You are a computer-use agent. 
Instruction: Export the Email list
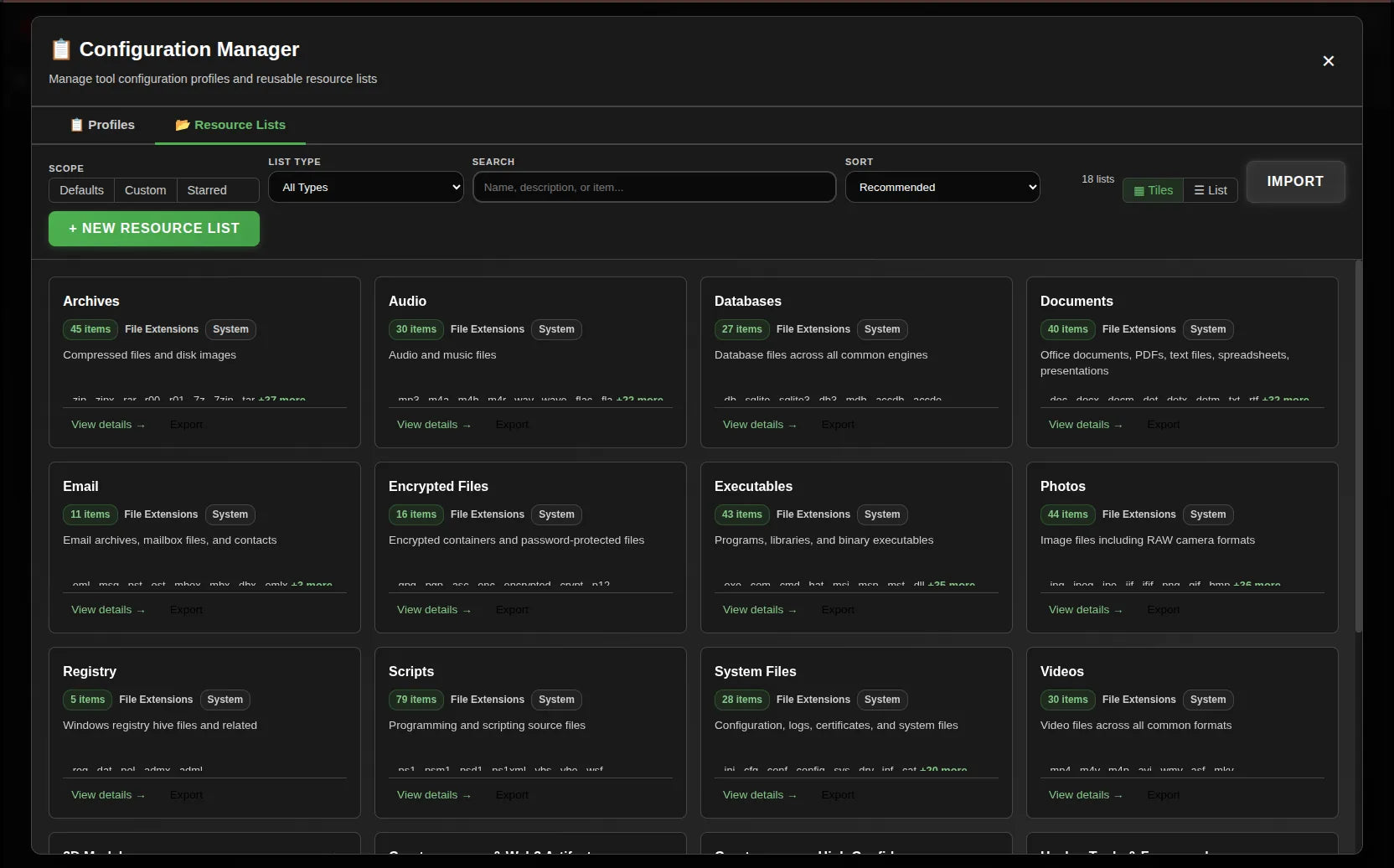186,610
